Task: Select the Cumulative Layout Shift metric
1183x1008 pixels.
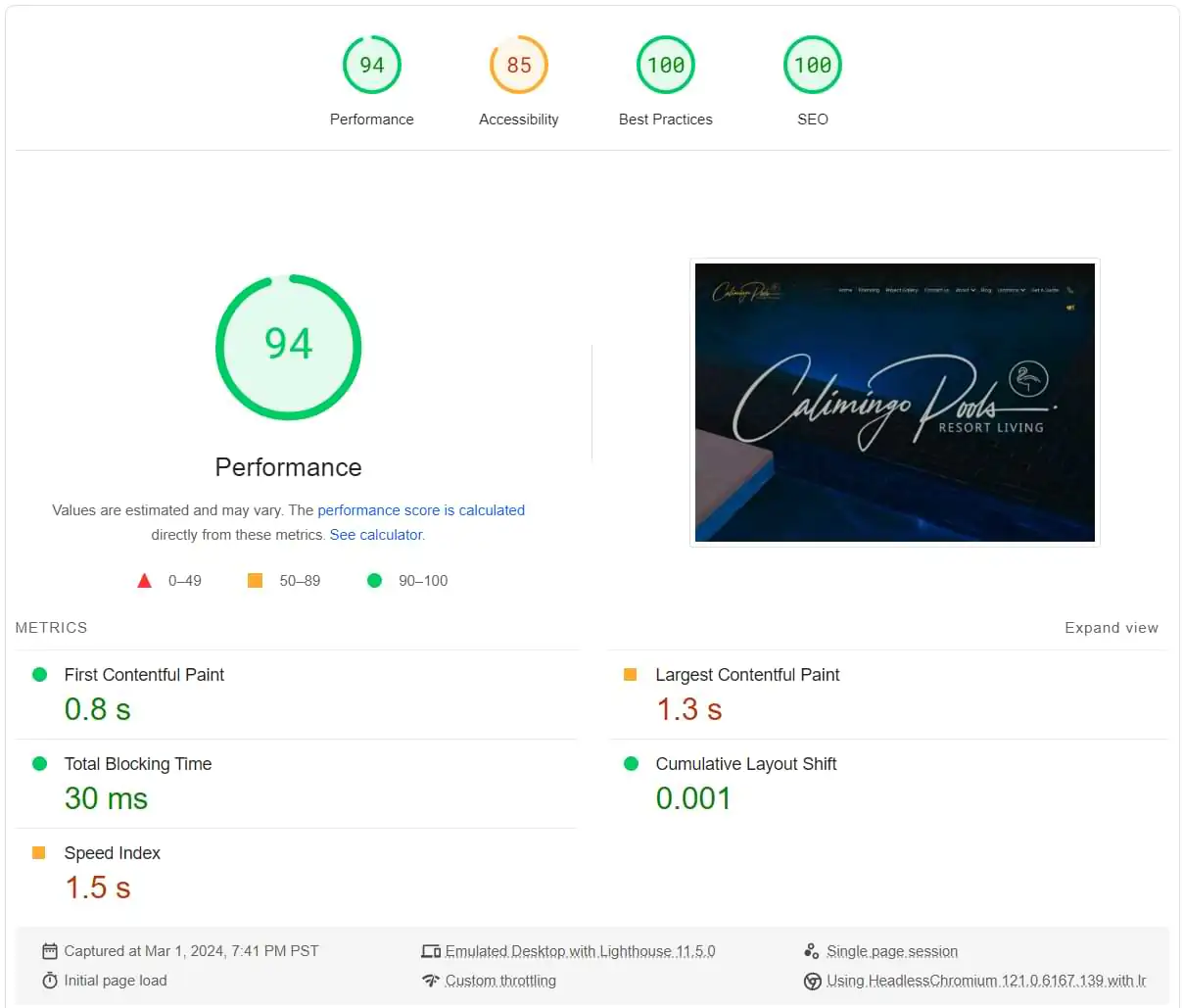Action: [x=745, y=764]
